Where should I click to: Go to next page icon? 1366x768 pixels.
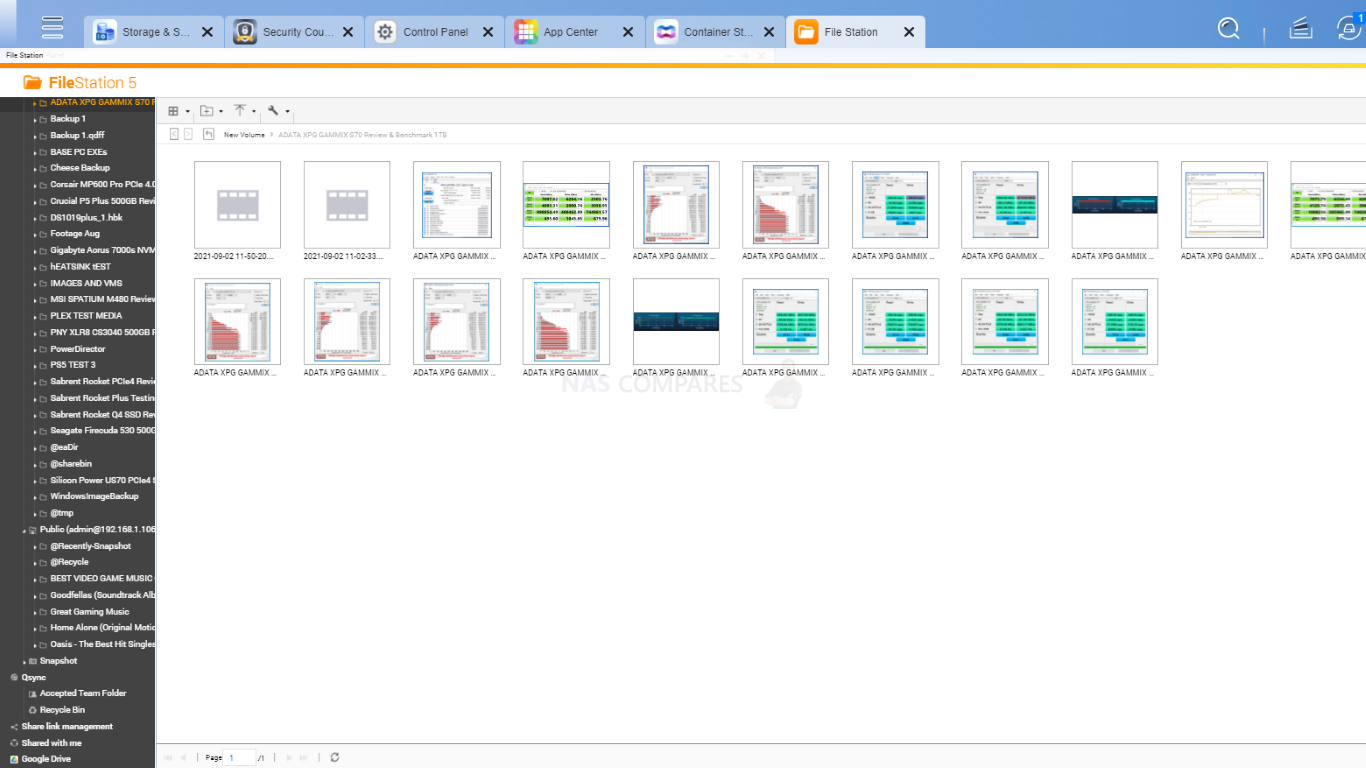[x=289, y=758]
